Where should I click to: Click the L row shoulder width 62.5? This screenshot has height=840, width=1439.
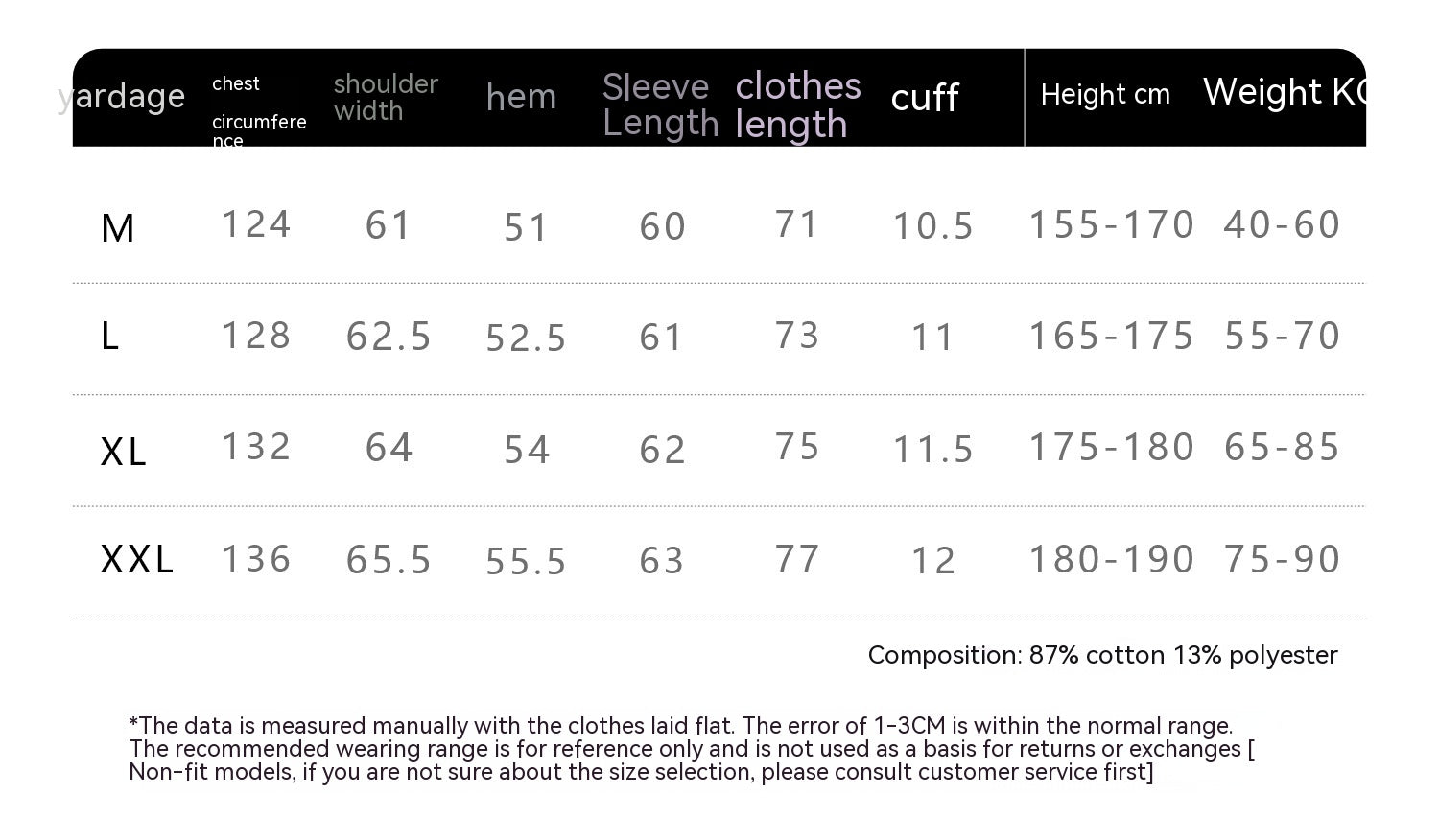[389, 337]
